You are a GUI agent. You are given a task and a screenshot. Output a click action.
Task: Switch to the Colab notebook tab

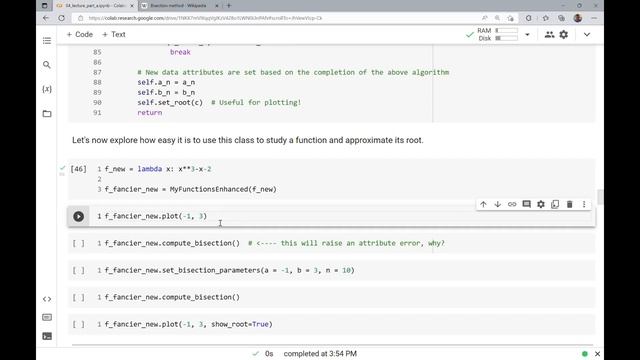point(95,6)
